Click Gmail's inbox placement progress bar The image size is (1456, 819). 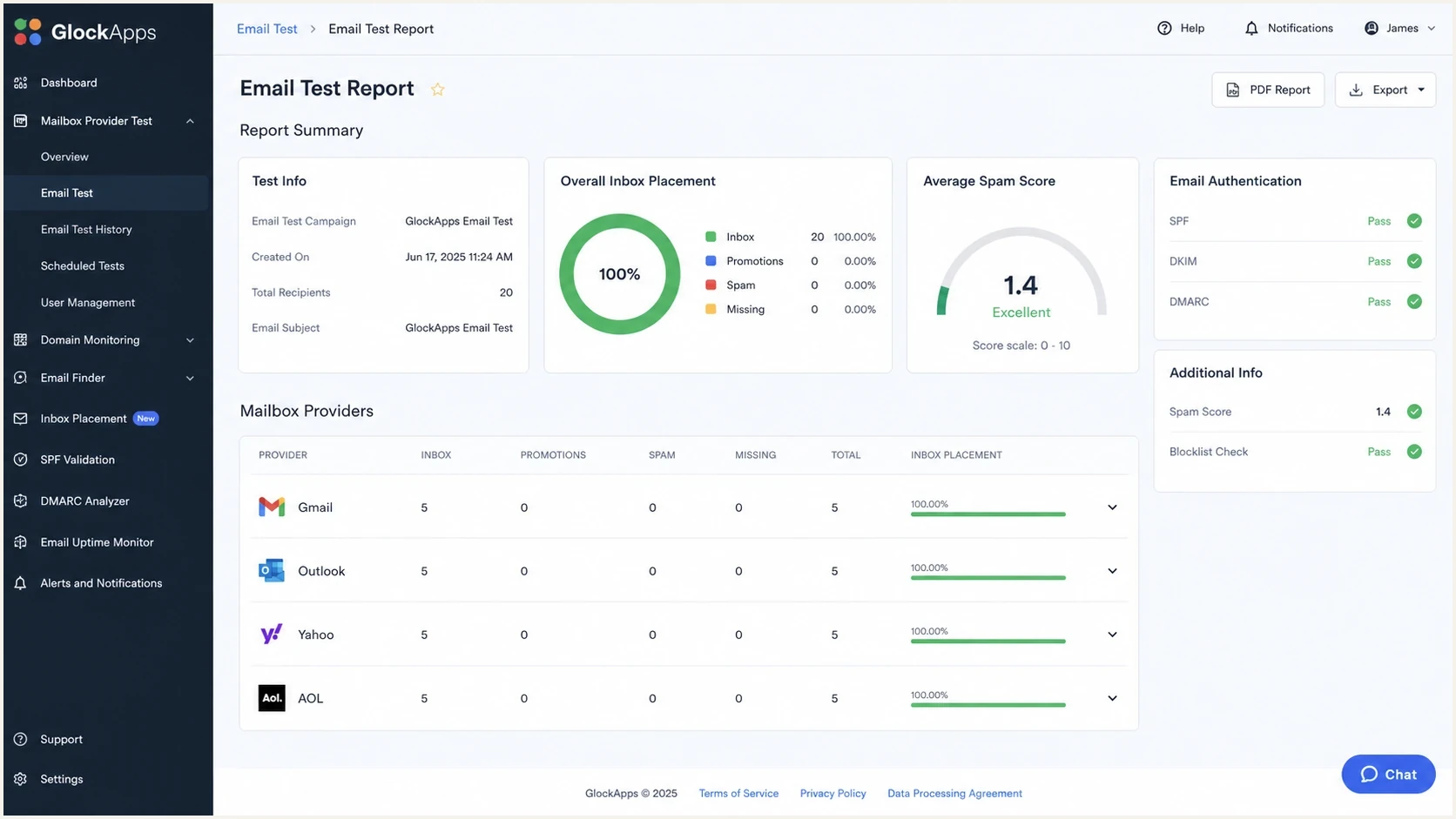988,514
